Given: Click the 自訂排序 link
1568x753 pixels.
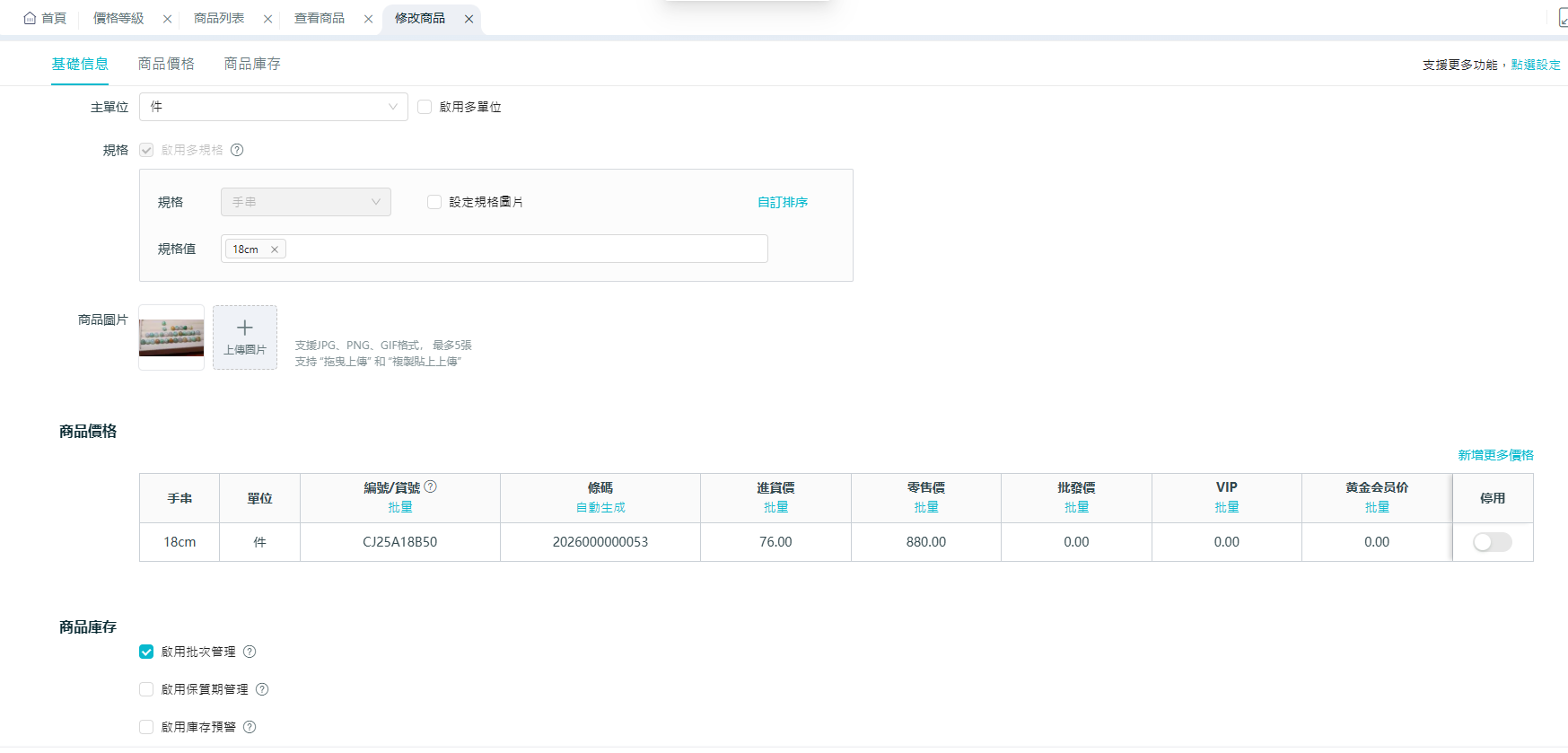Looking at the screenshot, I should (x=782, y=202).
